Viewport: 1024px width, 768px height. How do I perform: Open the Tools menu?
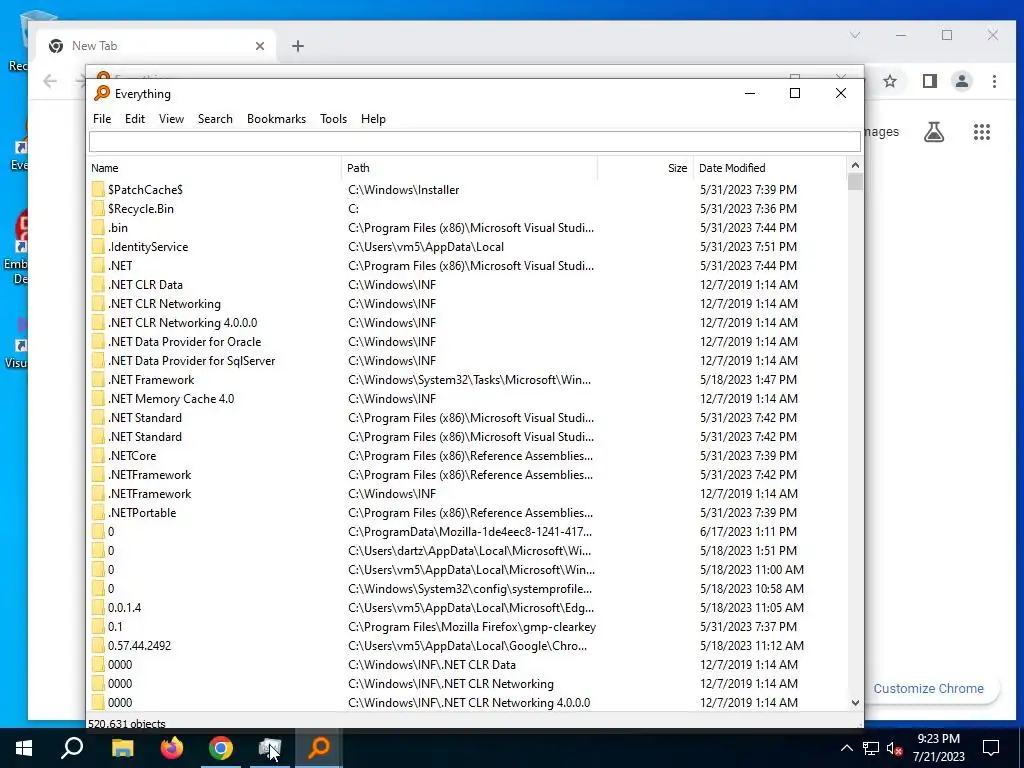coord(333,119)
